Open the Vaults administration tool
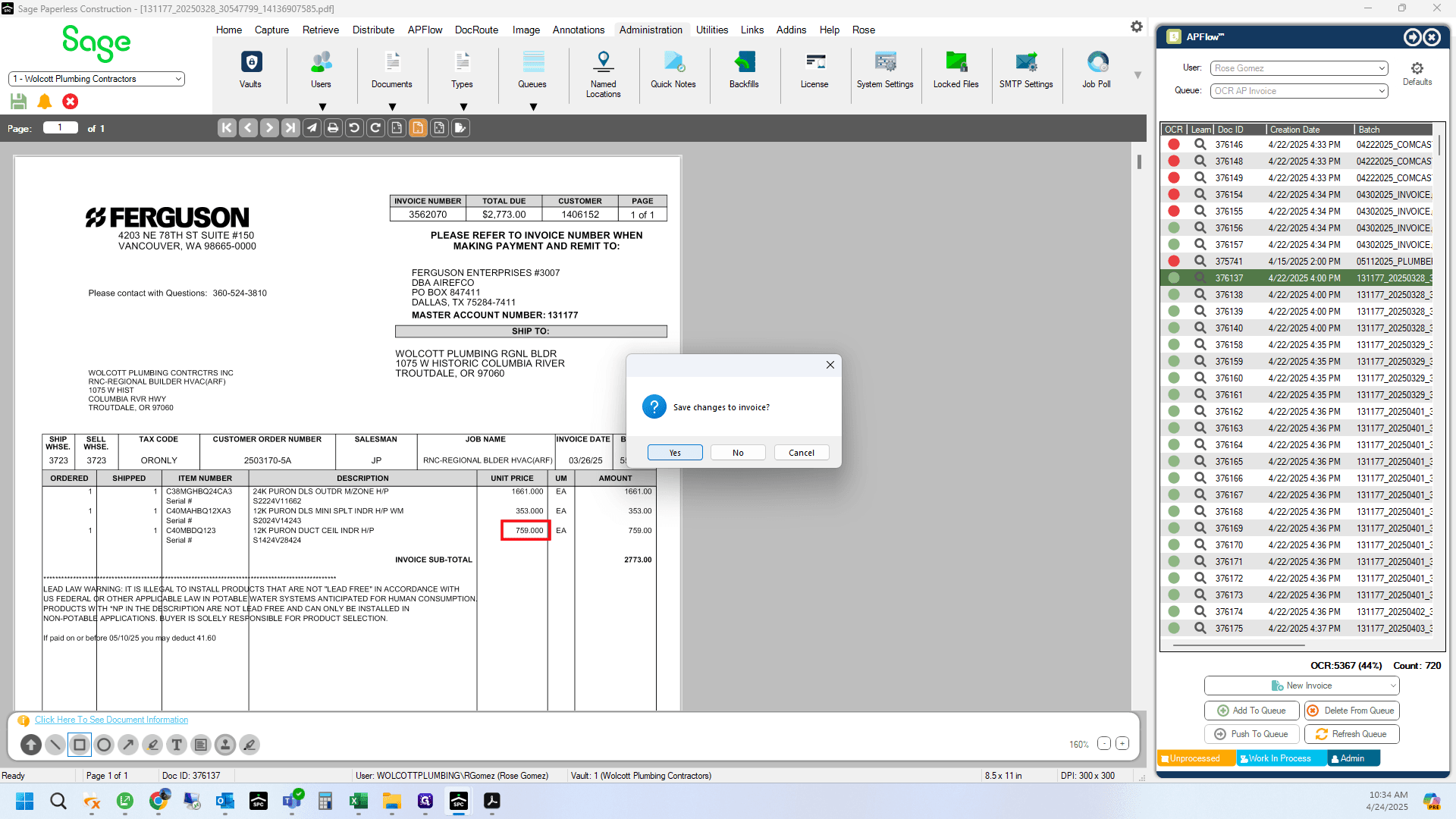 [x=250, y=70]
